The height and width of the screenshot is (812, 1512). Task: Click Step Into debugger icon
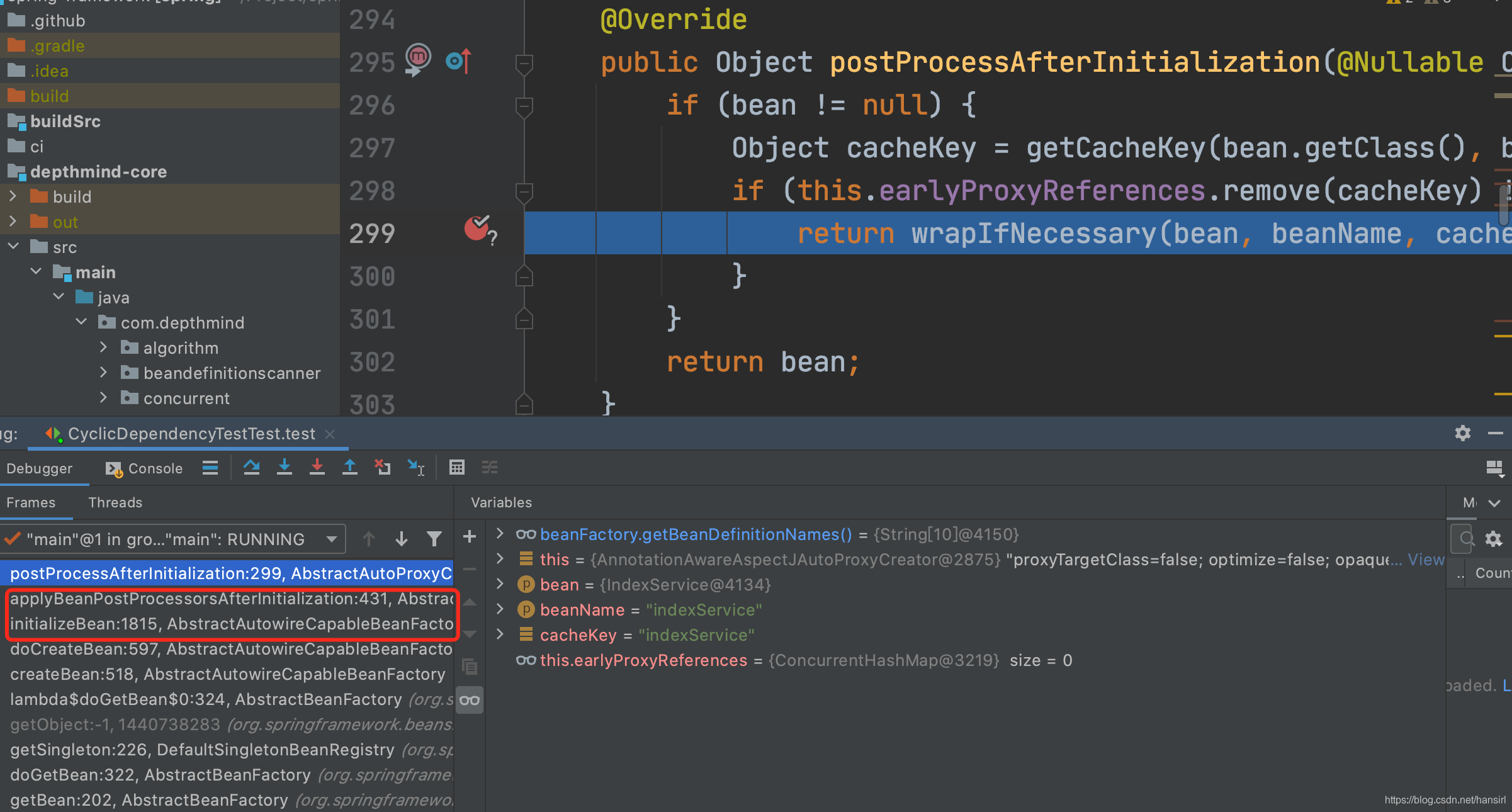[x=285, y=467]
